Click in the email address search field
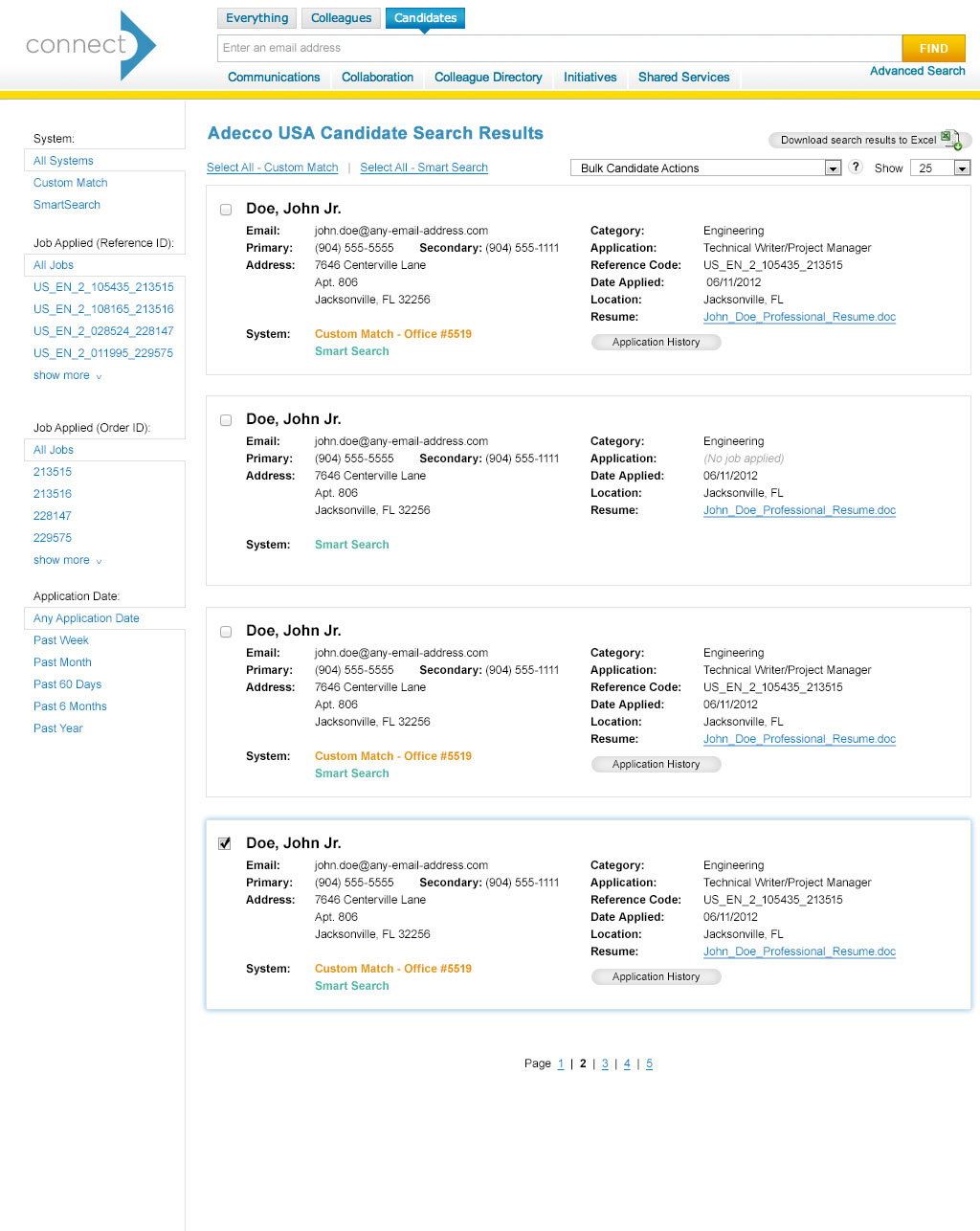Screen dimensions: 980x1231 pos(560,48)
